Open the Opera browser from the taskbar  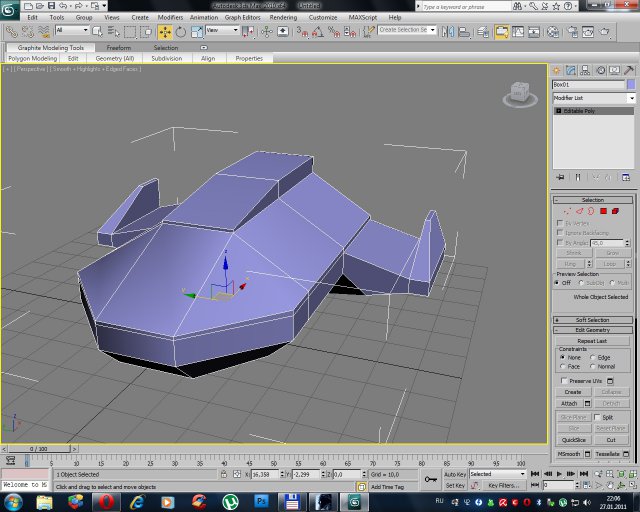[x=107, y=500]
